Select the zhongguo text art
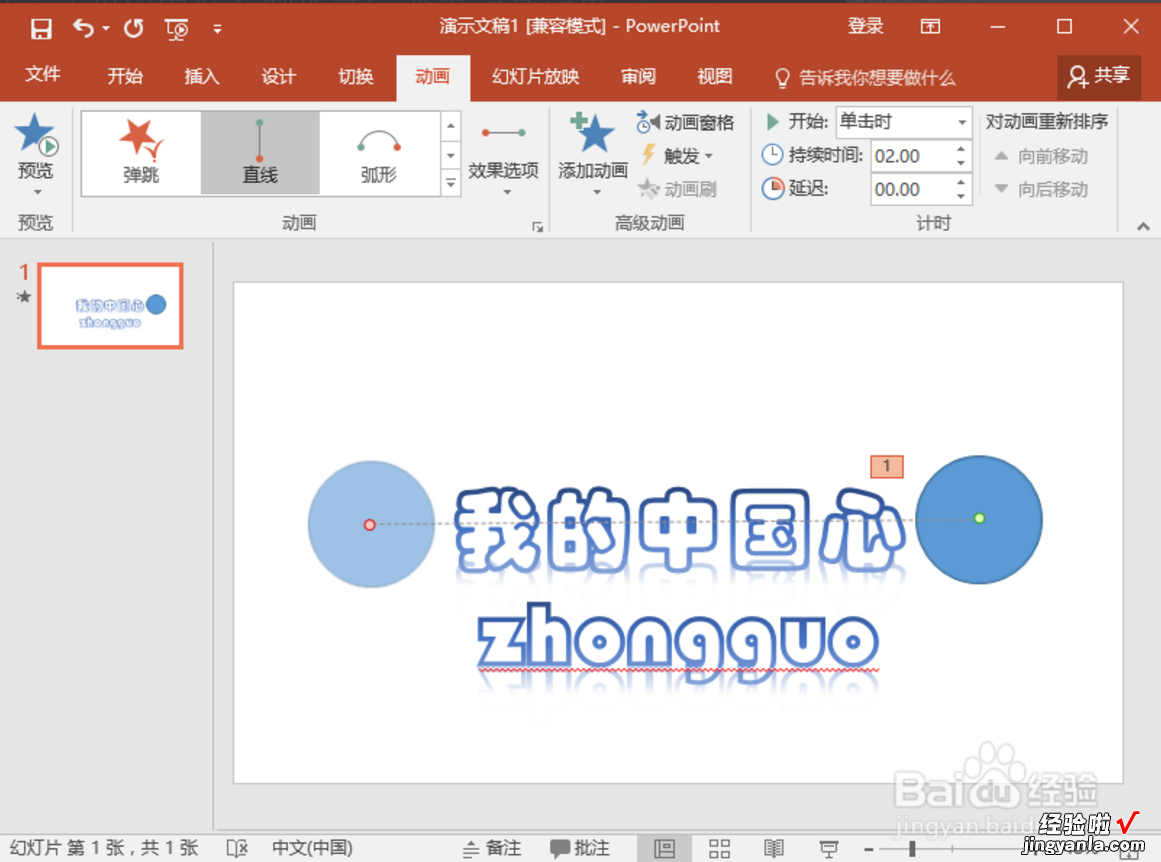 [677, 643]
